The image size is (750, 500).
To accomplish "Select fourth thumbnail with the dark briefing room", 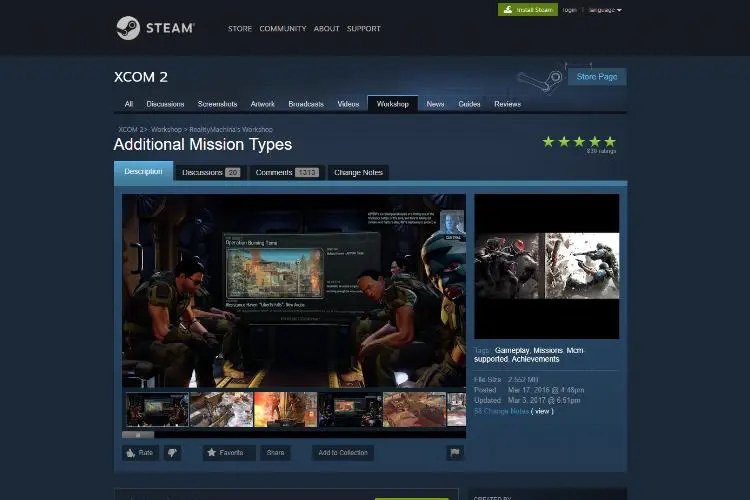I will point(350,410).
